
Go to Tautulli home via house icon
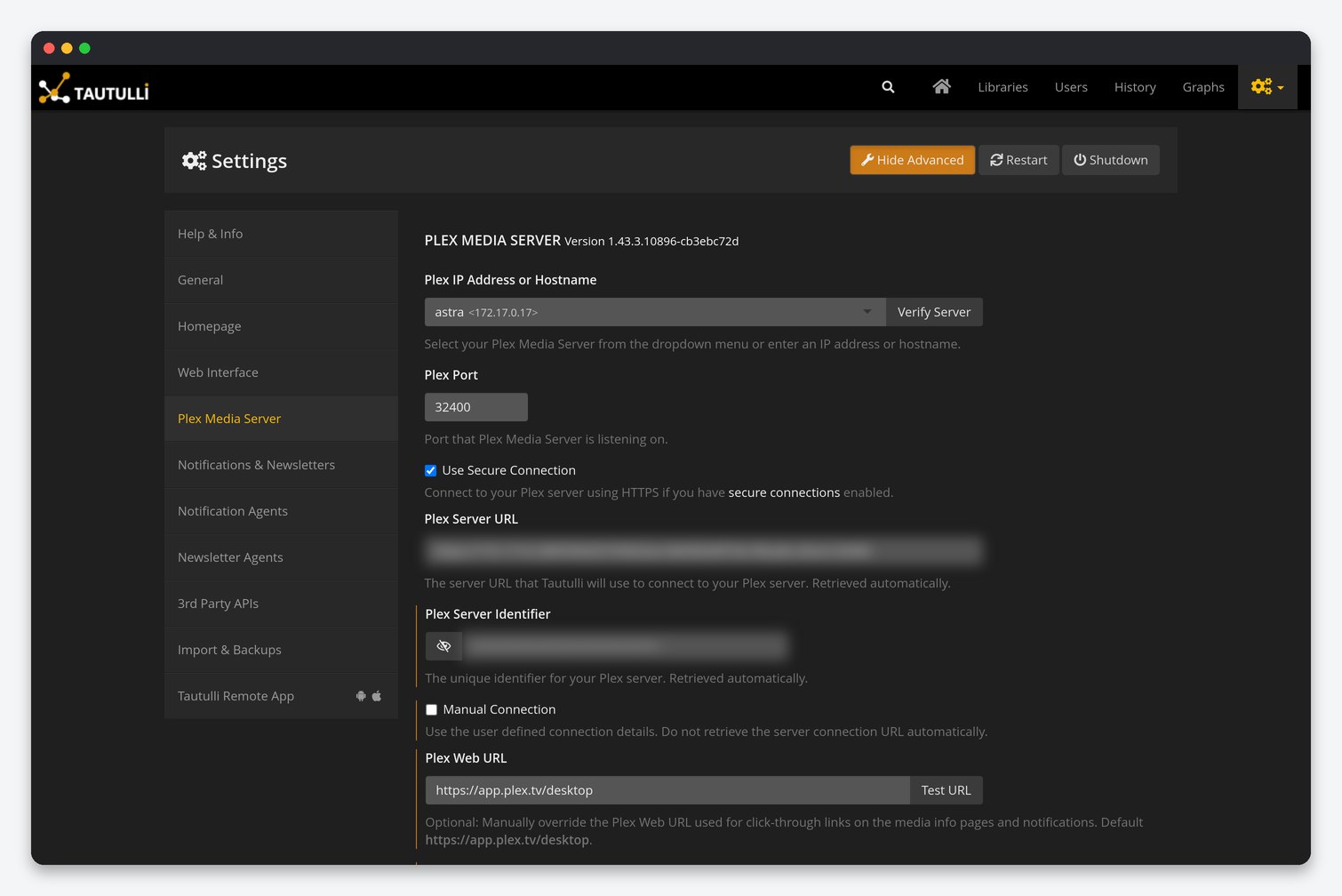(941, 86)
